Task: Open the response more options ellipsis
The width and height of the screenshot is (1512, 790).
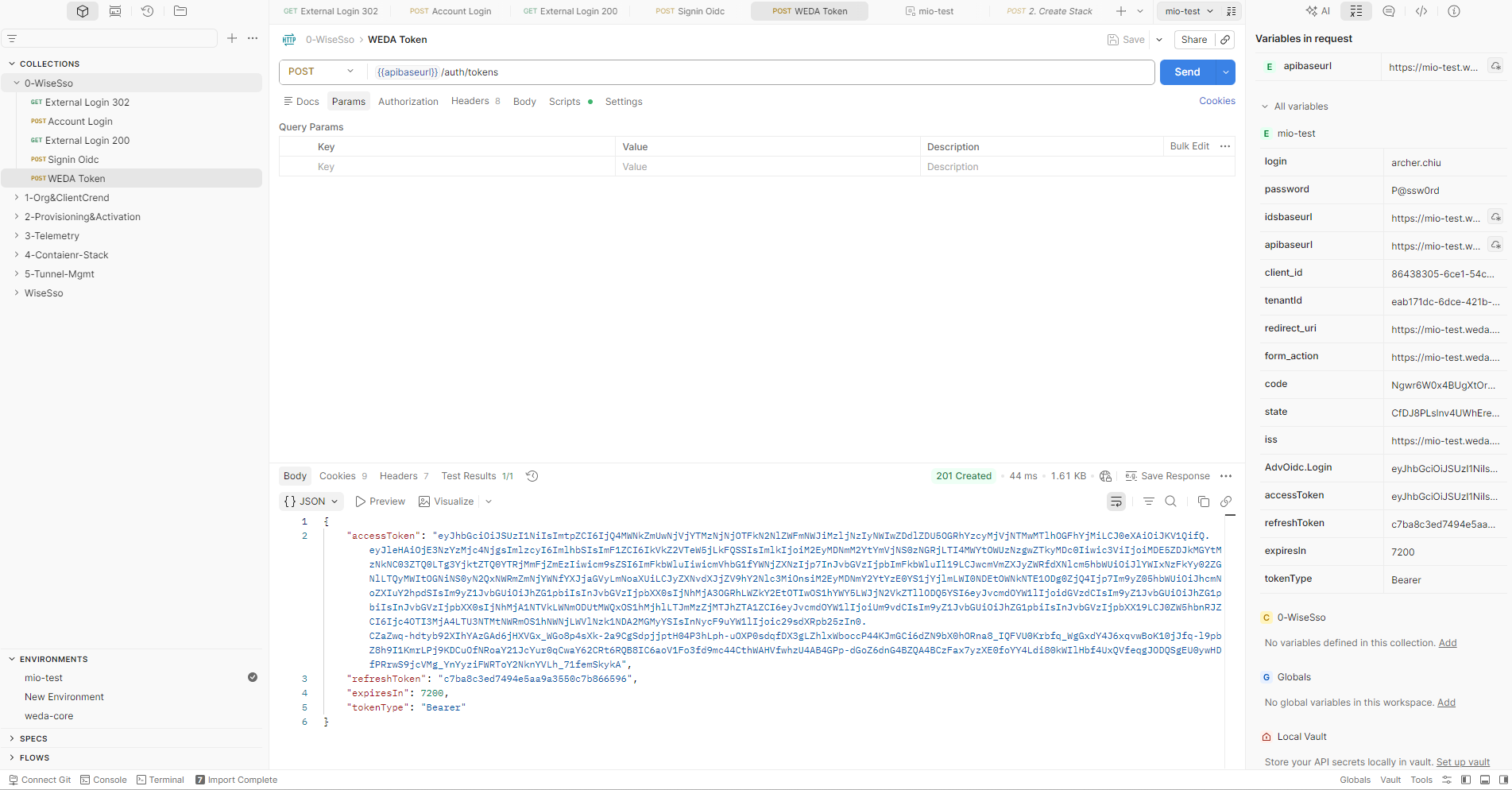Action: click(1226, 476)
